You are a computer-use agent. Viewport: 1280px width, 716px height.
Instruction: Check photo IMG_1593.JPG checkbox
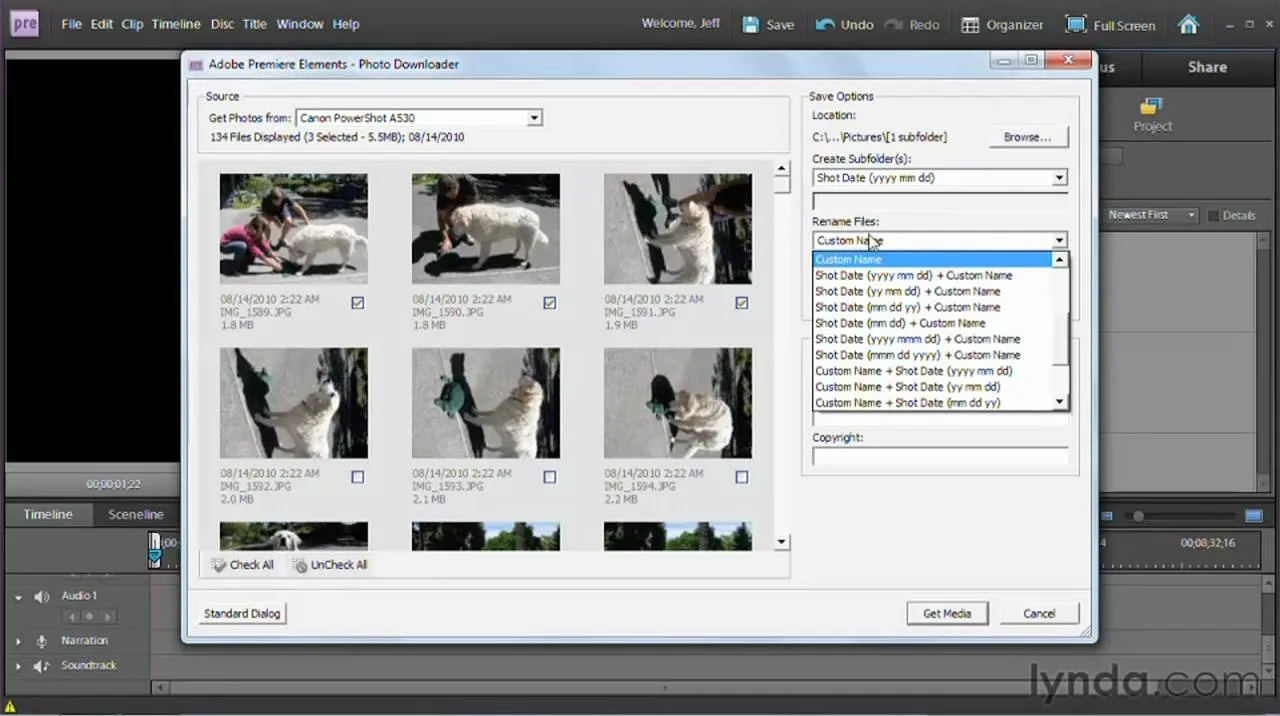(550, 477)
